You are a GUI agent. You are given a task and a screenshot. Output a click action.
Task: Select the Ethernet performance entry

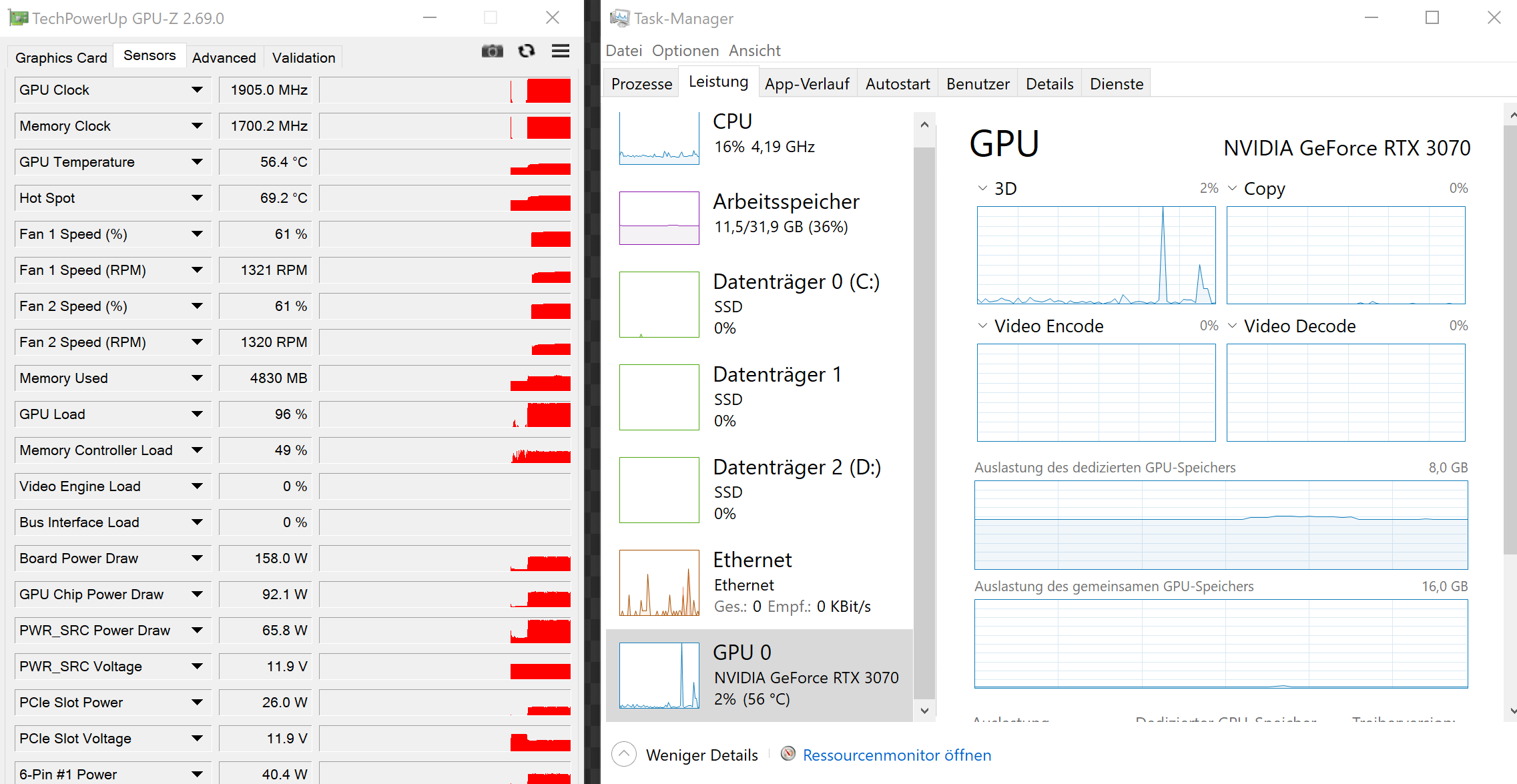(x=759, y=582)
